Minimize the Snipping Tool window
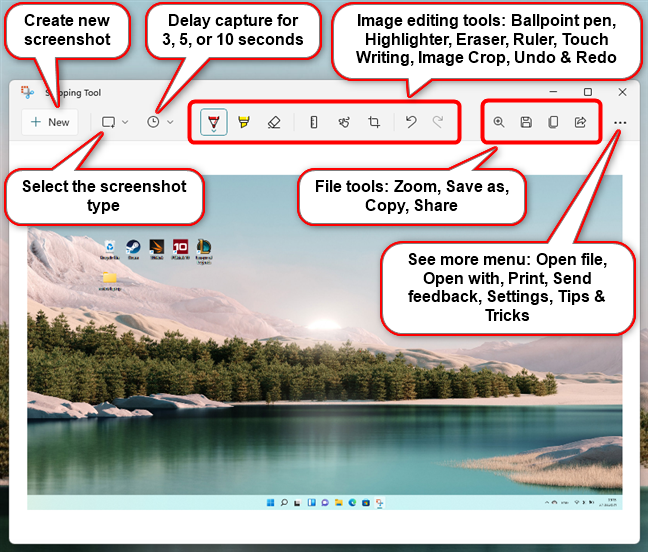The width and height of the screenshot is (648, 552). pyautogui.click(x=553, y=92)
